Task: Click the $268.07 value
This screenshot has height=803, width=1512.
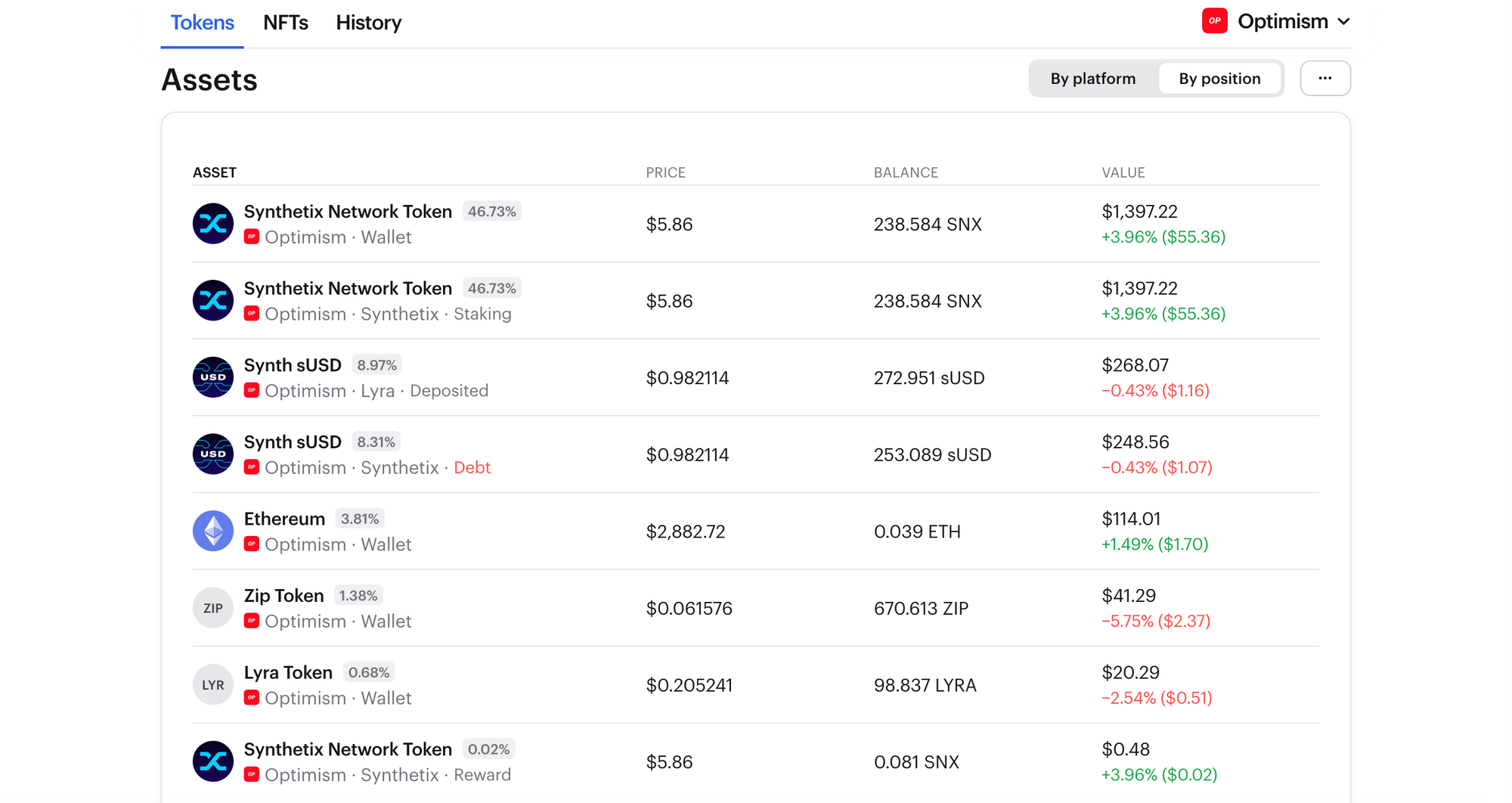Action: pos(1135,365)
